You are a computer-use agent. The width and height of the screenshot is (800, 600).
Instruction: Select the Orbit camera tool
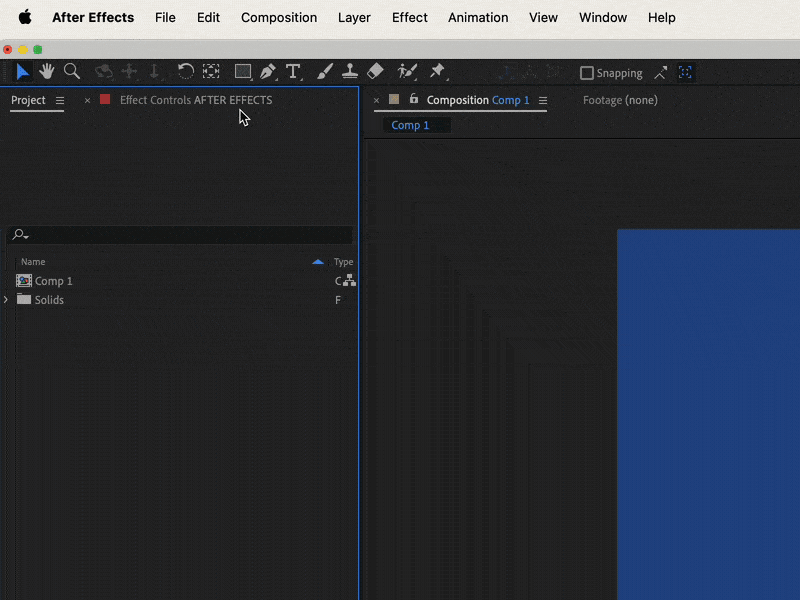tap(104, 72)
